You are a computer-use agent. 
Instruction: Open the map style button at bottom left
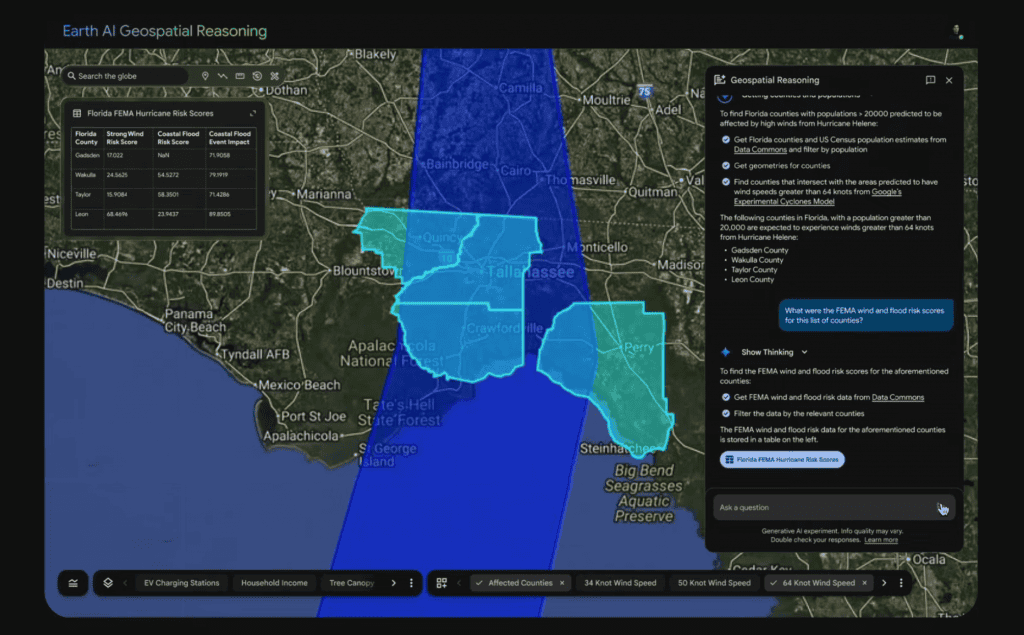pyautogui.click(x=73, y=583)
